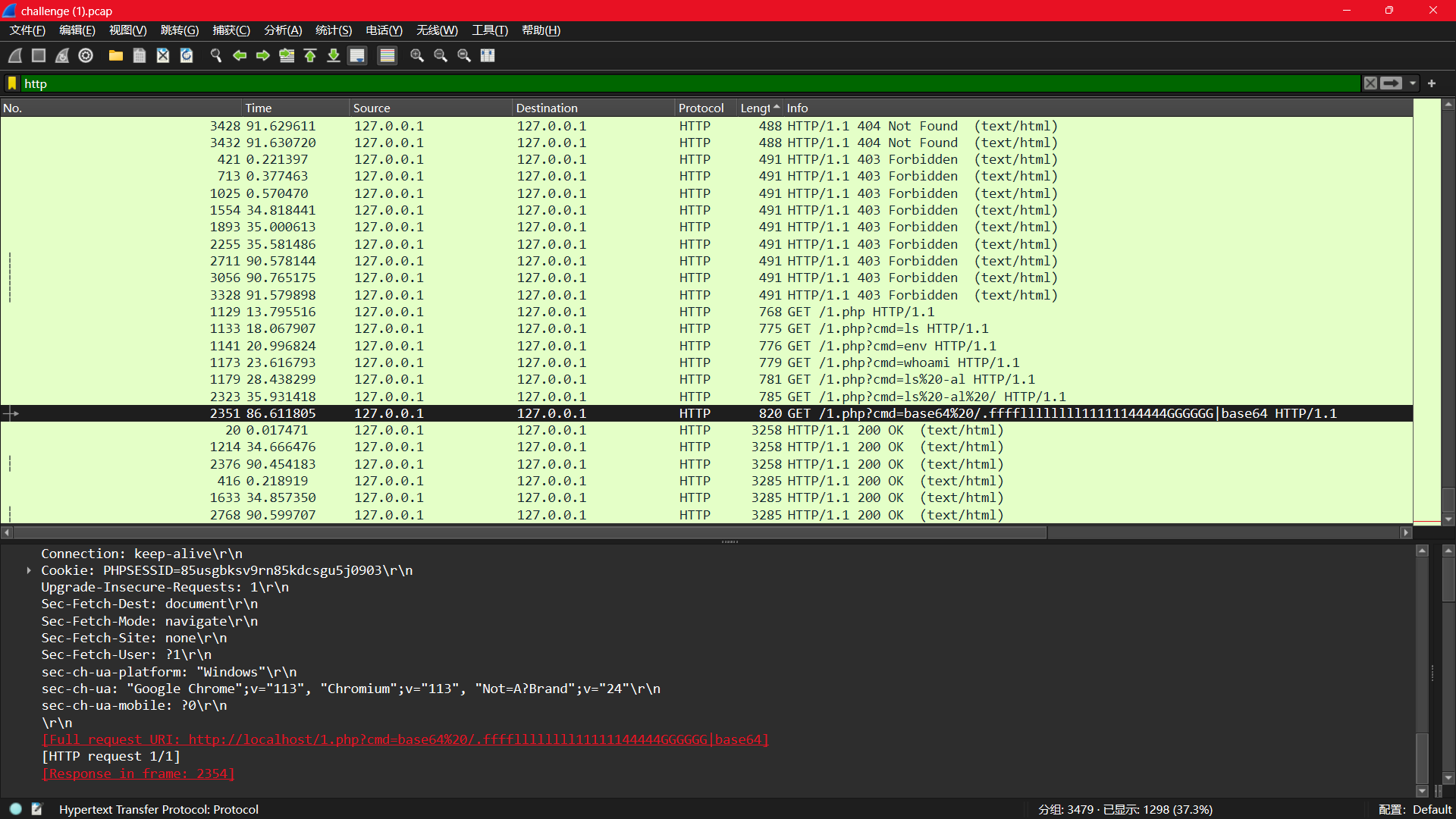Open the 无线(W) menu
1456x819 pixels.
pos(438,30)
